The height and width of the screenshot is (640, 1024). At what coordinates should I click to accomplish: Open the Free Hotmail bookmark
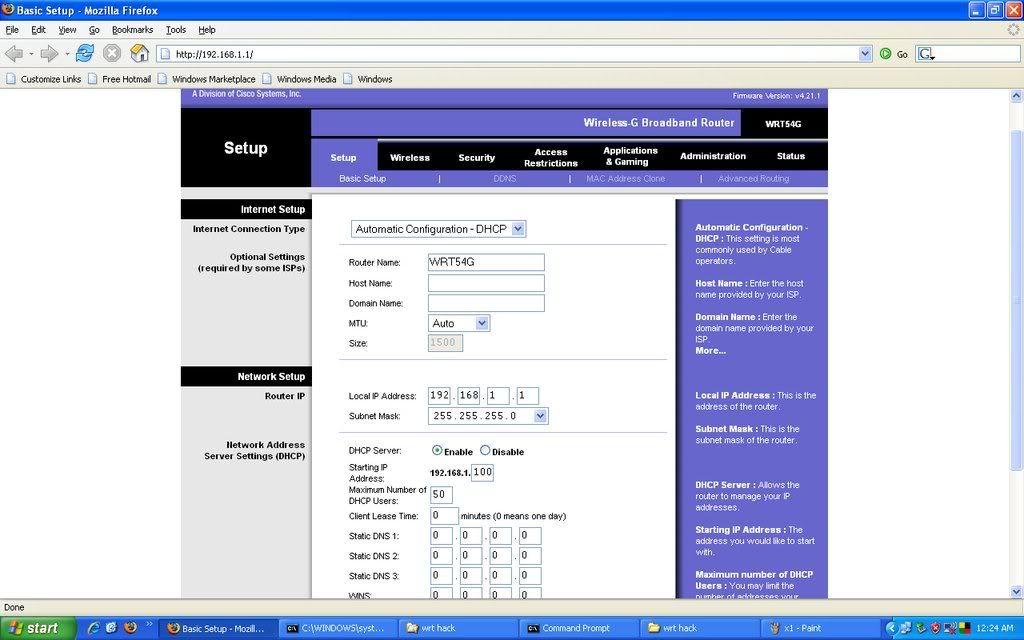(120, 79)
